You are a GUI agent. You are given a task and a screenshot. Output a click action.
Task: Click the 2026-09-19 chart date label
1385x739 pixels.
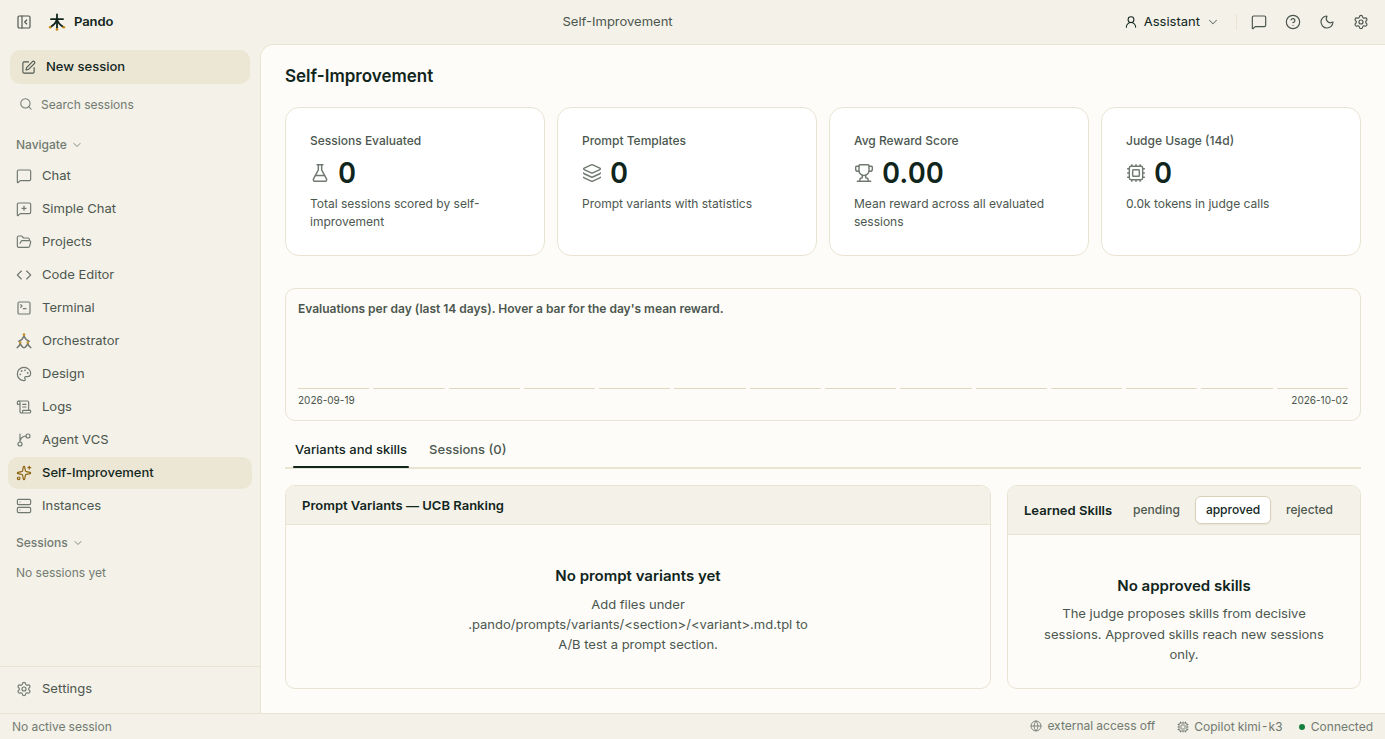coord(326,400)
